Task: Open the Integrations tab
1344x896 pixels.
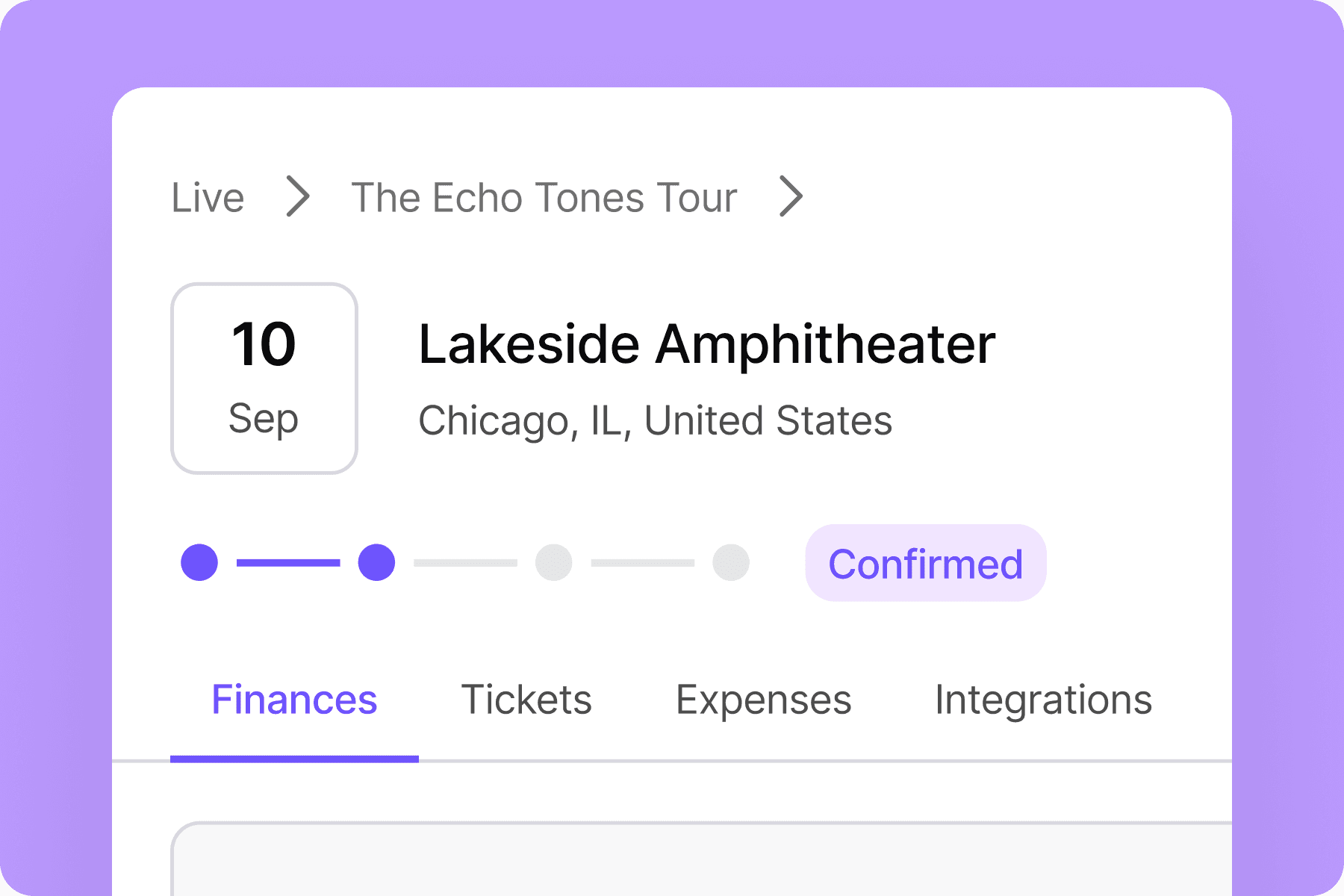Action: (x=1043, y=700)
